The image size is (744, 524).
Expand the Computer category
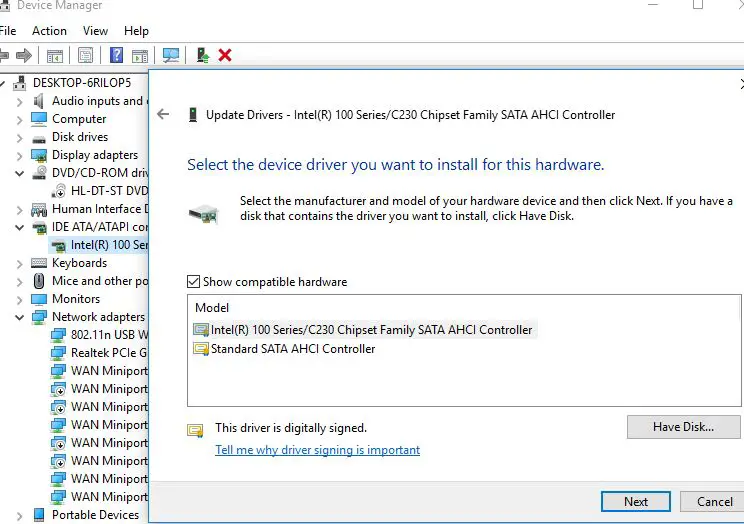tap(19, 120)
